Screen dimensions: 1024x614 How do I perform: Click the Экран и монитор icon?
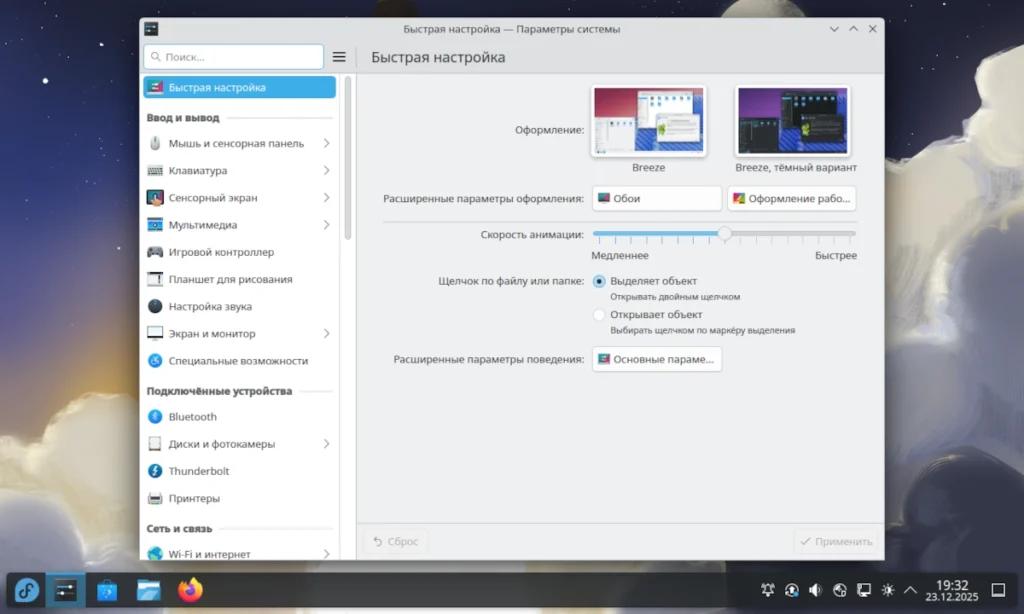click(x=155, y=333)
